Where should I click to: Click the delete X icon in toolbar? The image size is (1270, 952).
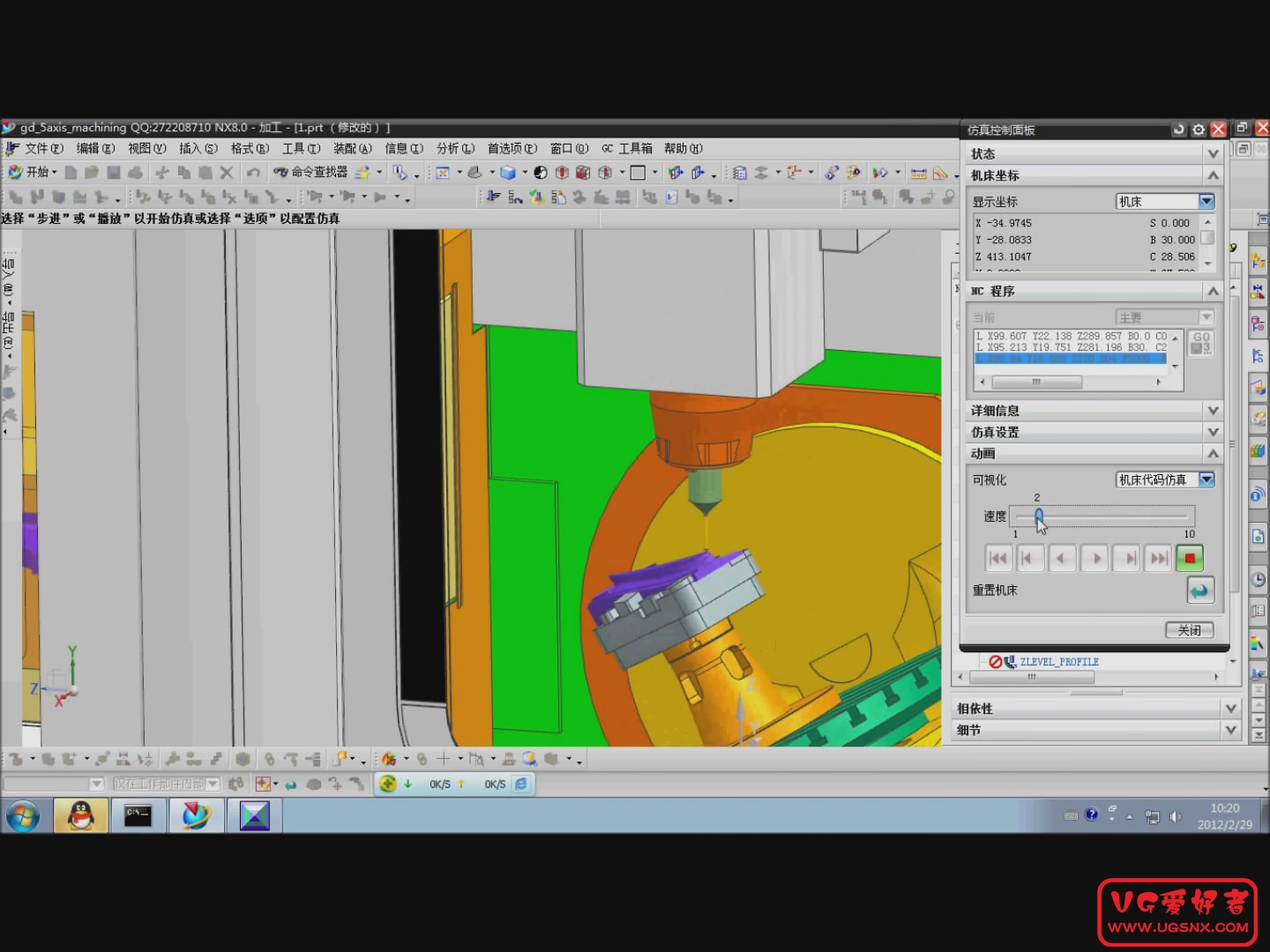coord(227,173)
